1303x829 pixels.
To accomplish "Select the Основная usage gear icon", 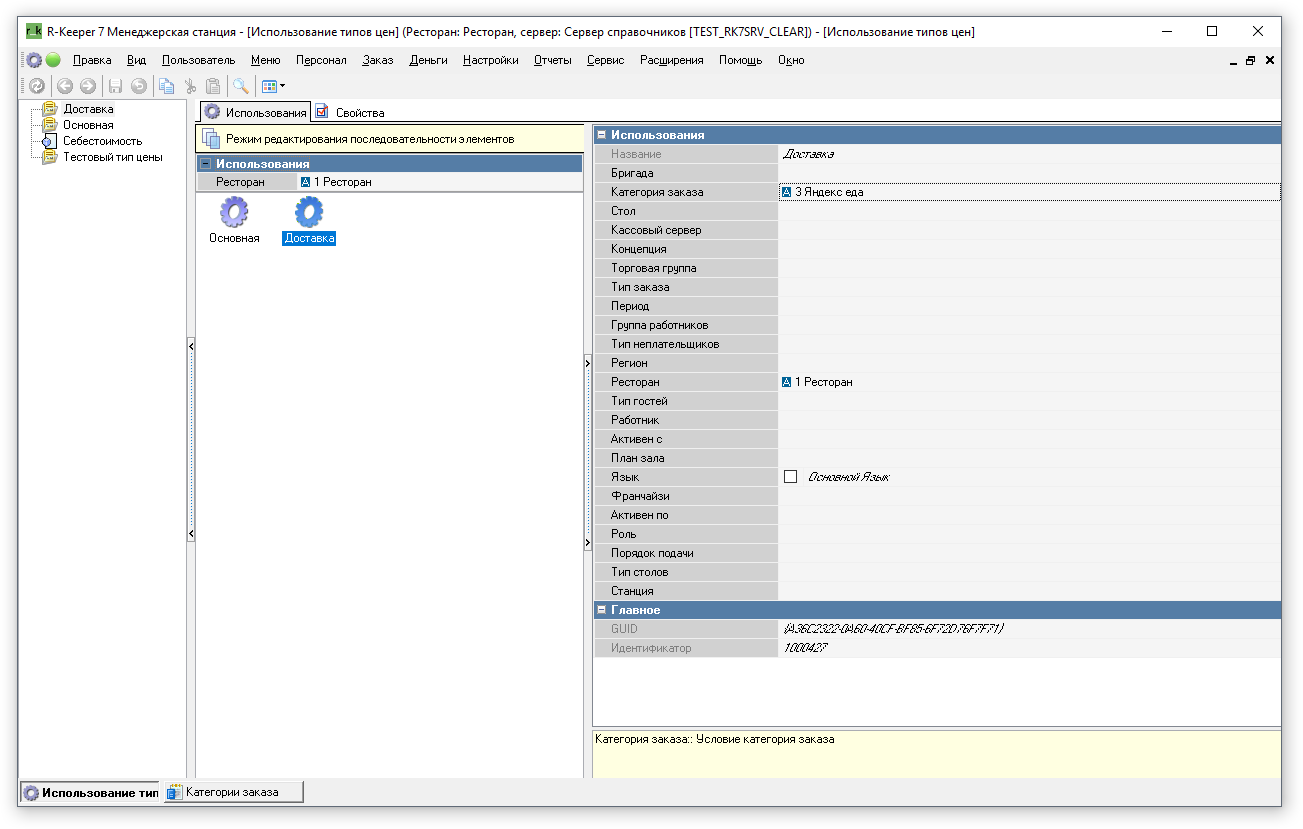I will tap(234, 212).
